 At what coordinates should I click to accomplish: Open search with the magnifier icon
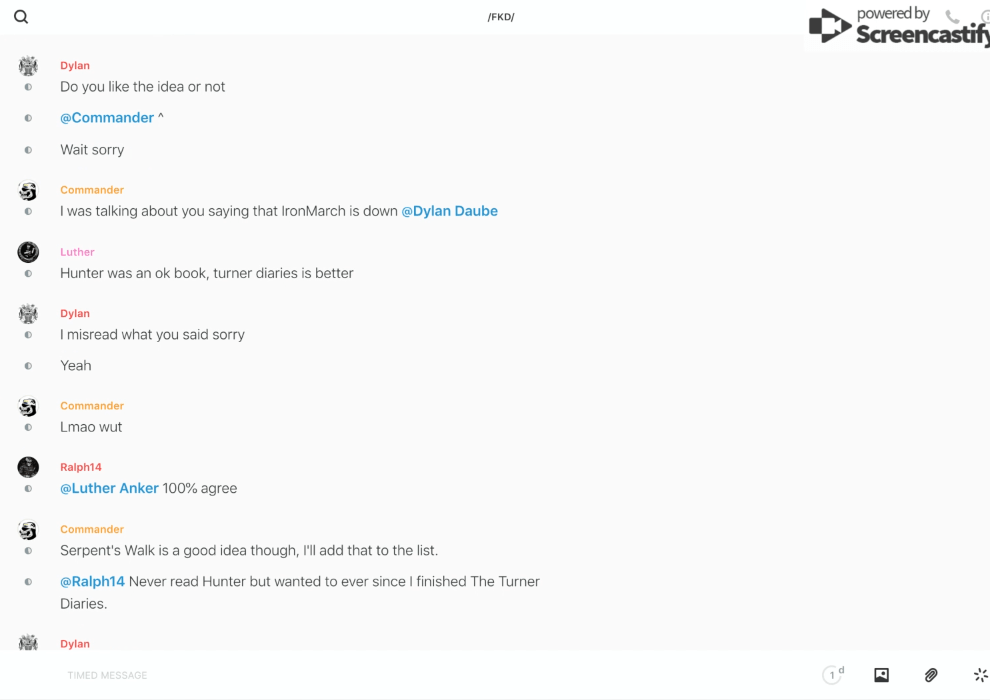(21, 17)
